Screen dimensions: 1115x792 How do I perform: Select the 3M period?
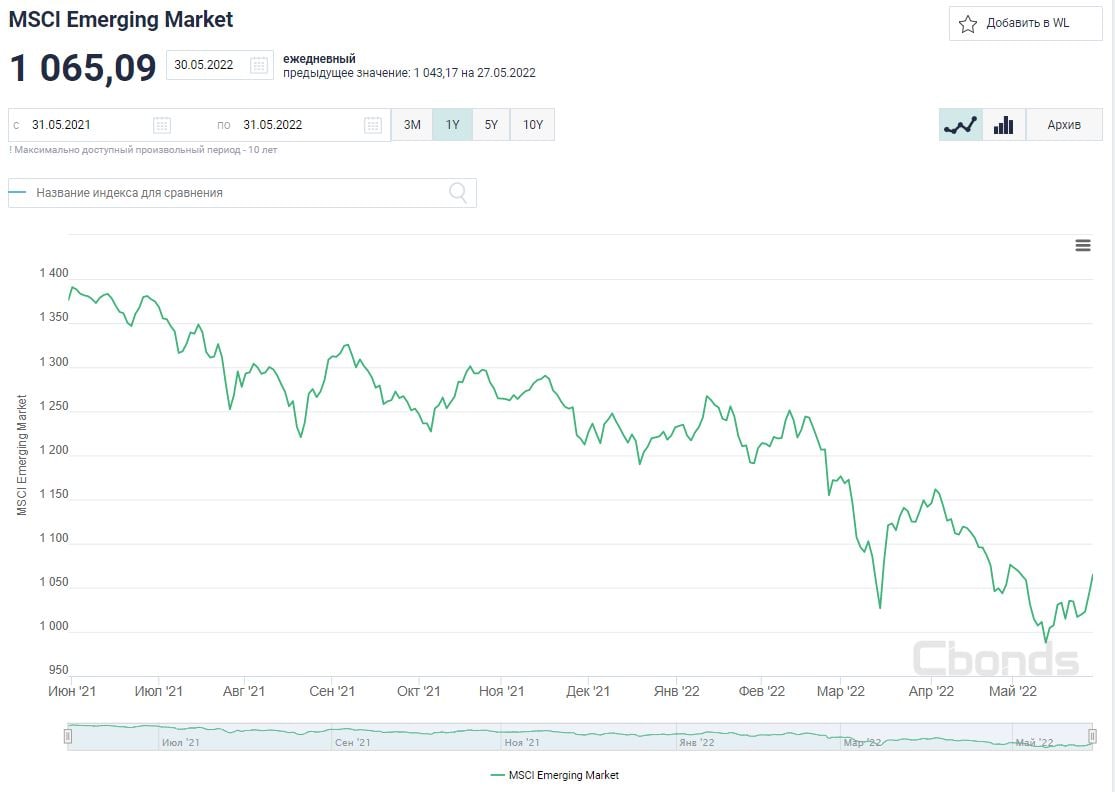coord(412,125)
